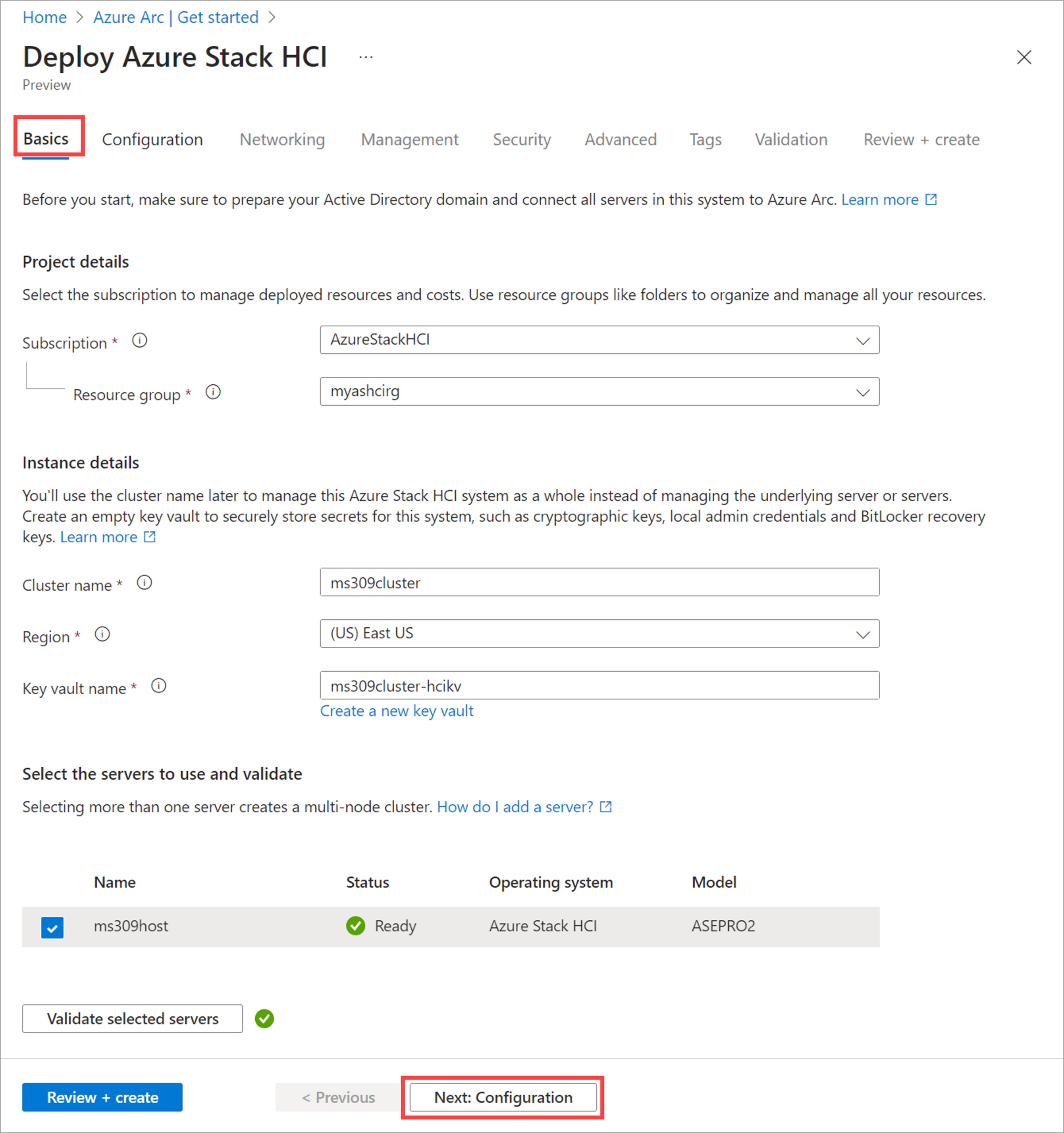Switch to the Tags tab
1064x1133 pixels.
[x=705, y=140]
